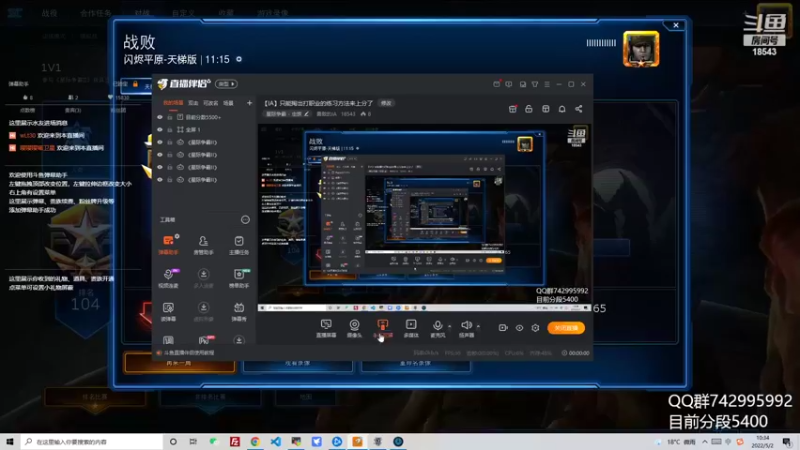
Task: Open FileZilla from the taskbar
Action: [x=235, y=441]
